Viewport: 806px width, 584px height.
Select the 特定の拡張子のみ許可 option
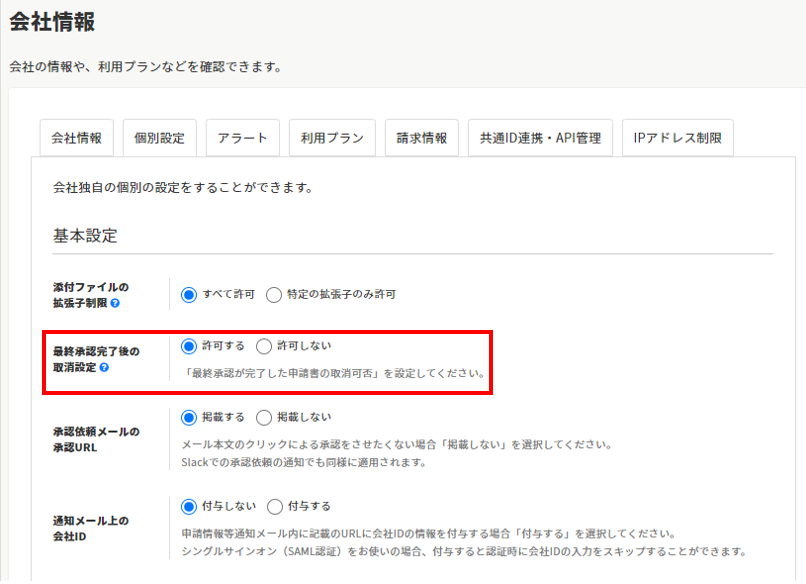tap(273, 295)
